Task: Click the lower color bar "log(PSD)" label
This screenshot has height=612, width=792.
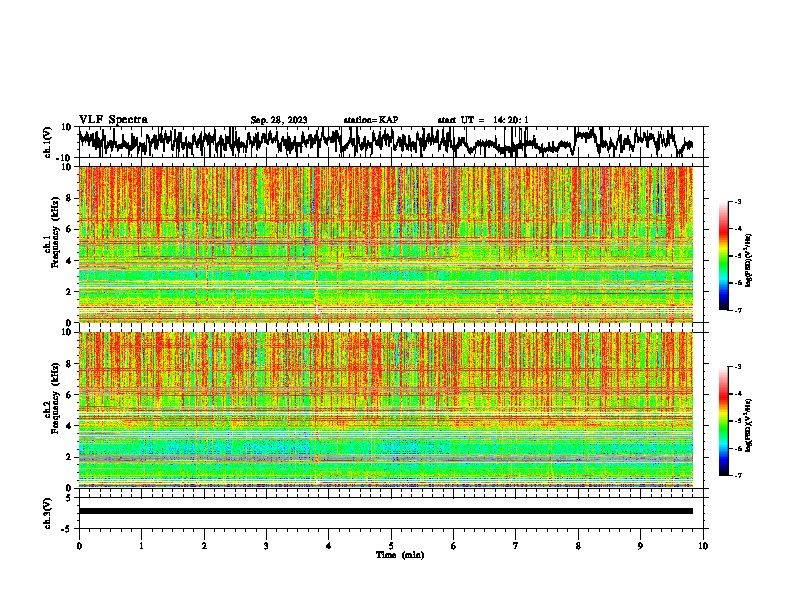Action: tap(749, 425)
